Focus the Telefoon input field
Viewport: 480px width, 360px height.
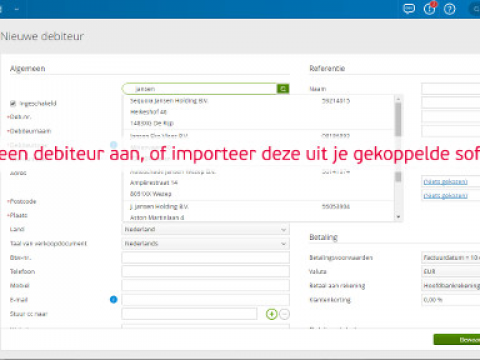205,272
